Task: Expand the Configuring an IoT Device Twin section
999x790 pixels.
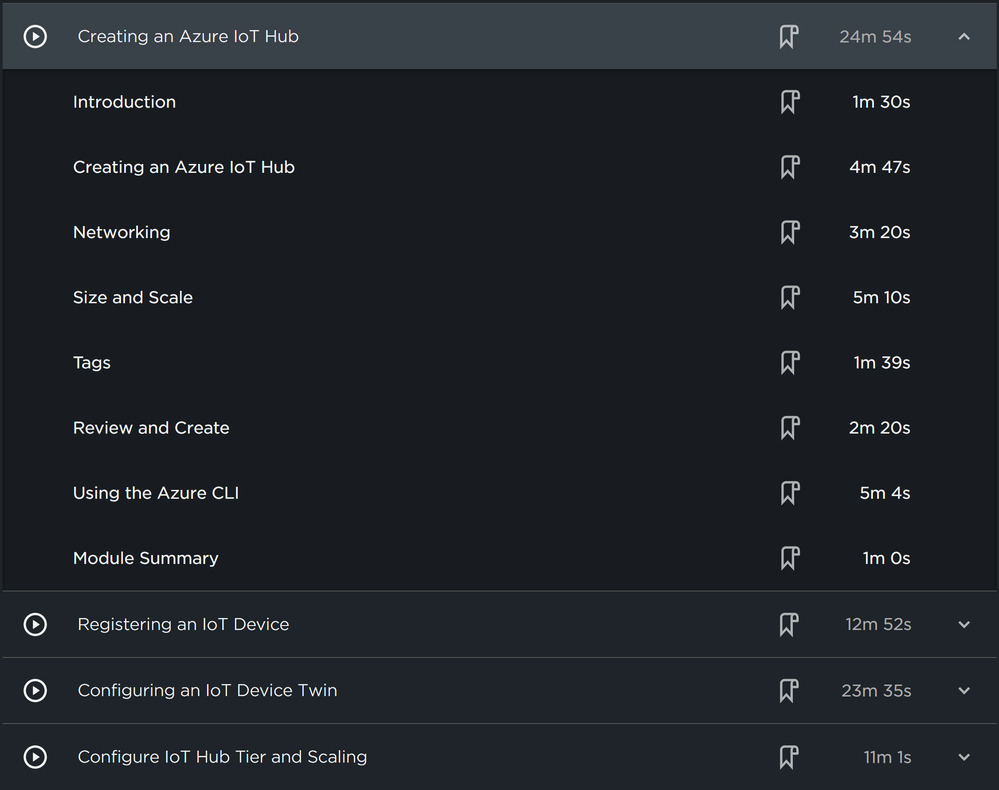Action: pos(964,691)
